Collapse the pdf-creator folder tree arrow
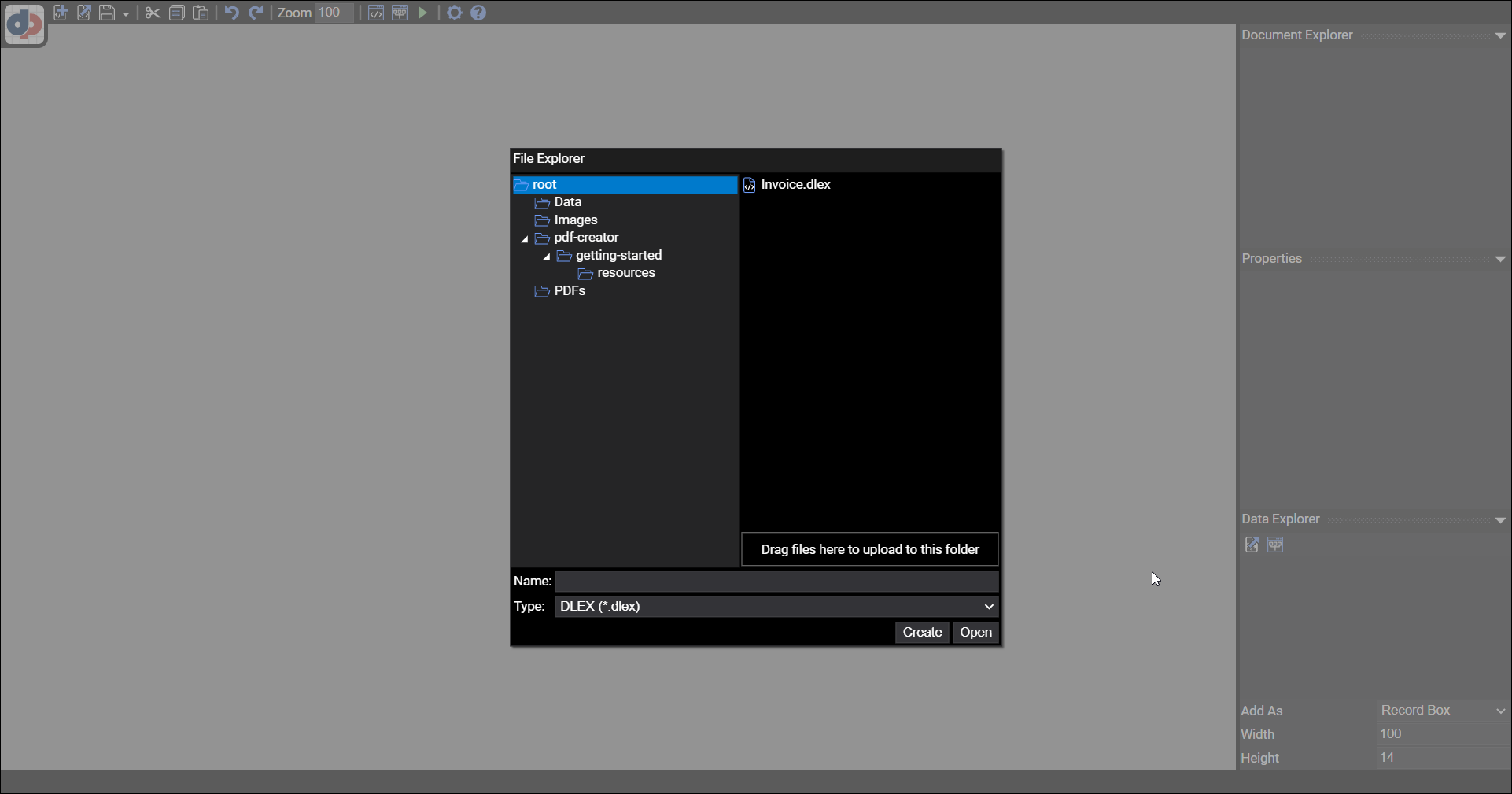Screen dimensions: 1512x794 [525, 238]
